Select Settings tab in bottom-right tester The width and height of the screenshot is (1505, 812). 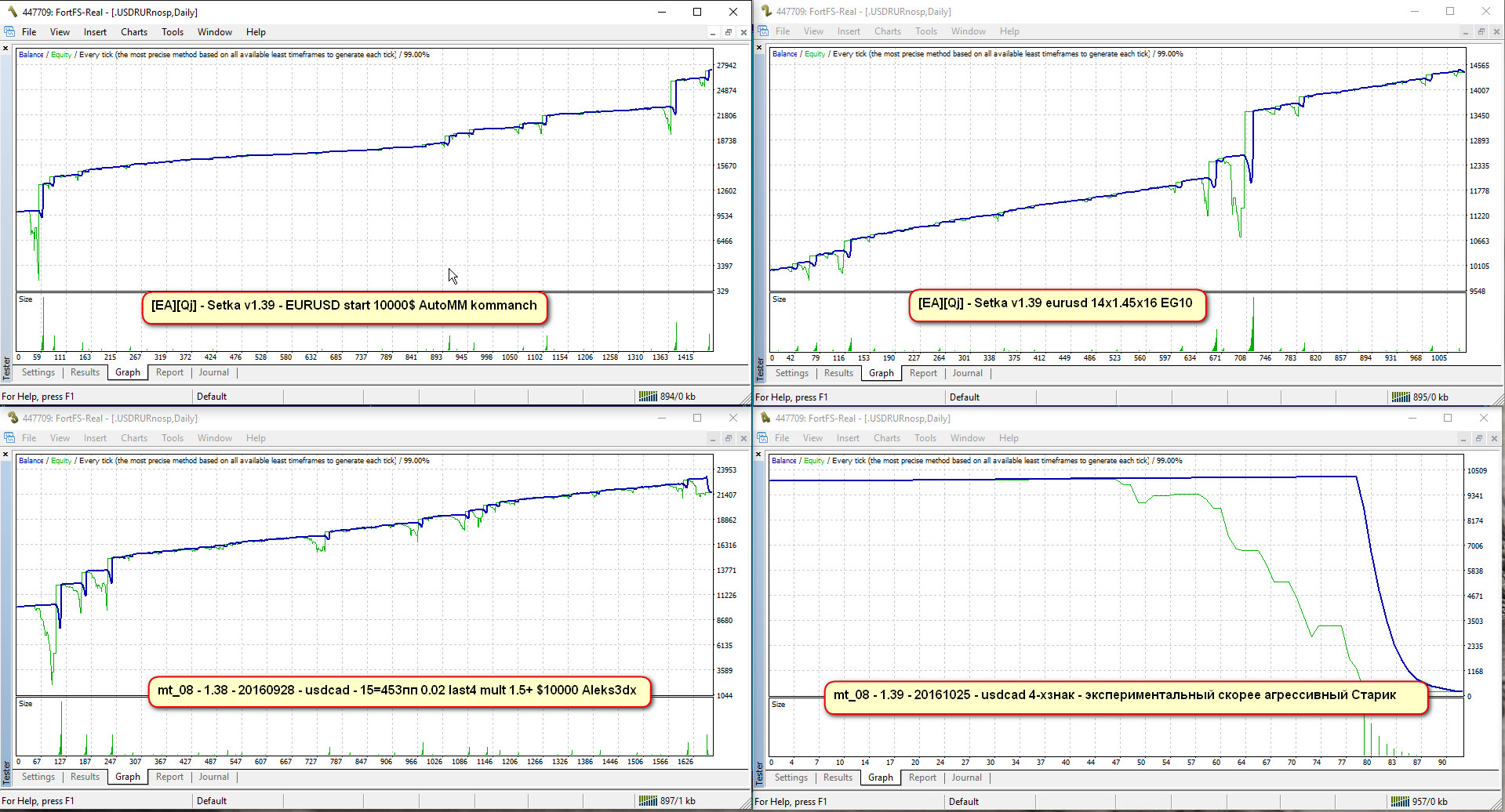791,778
